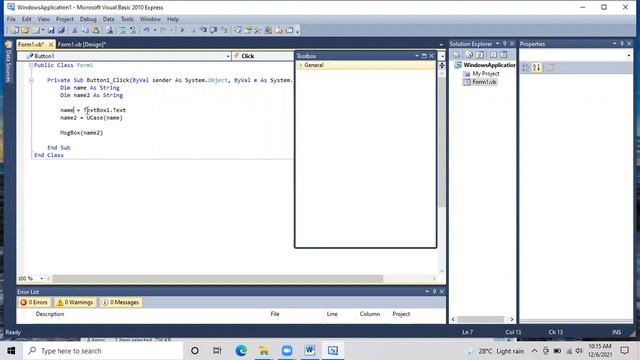Open Microsoft Word from the taskbar
The width and height of the screenshot is (640, 360).
pyautogui.click(x=309, y=351)
